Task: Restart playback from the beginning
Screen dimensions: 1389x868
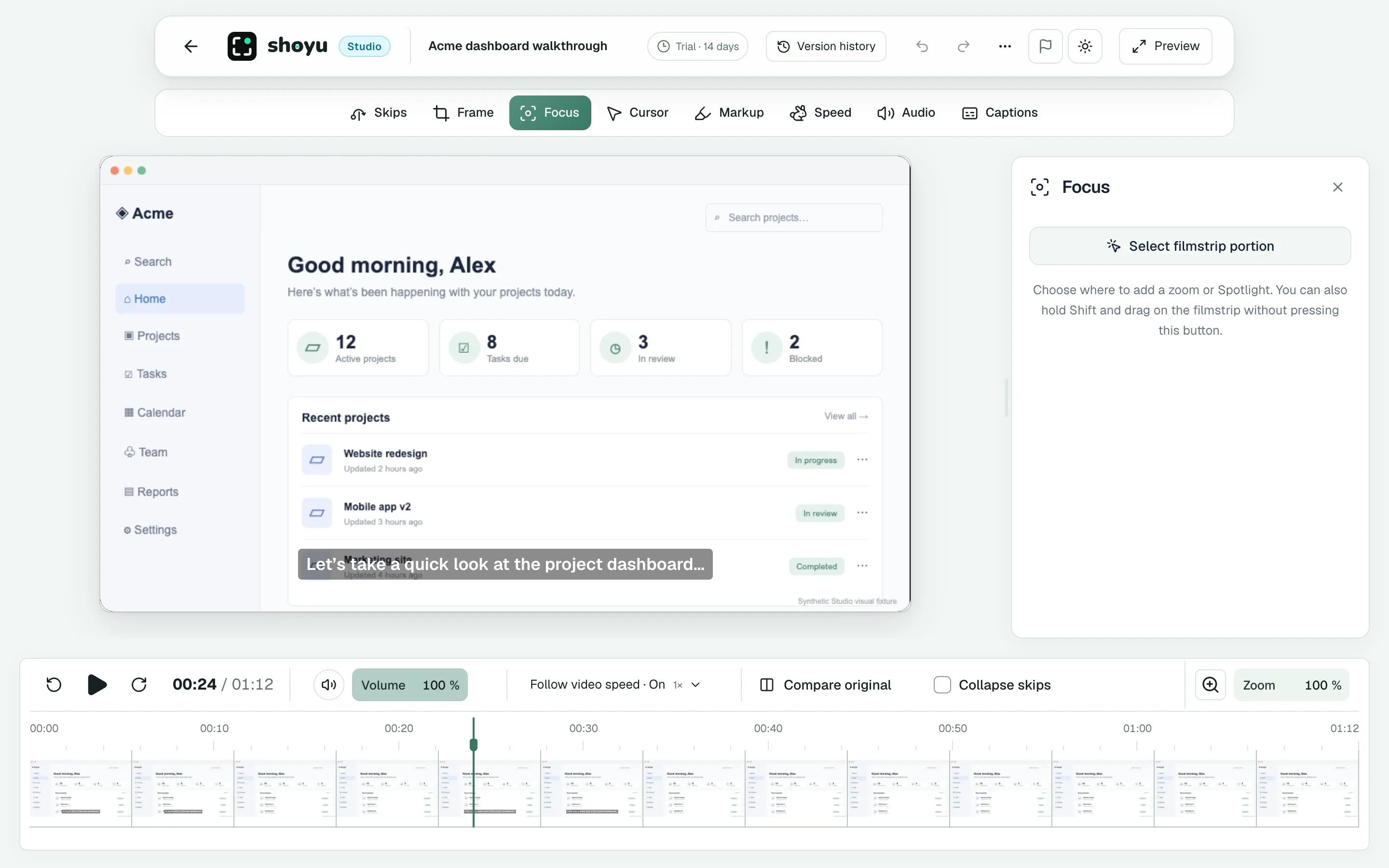Action: click(54, 684)
